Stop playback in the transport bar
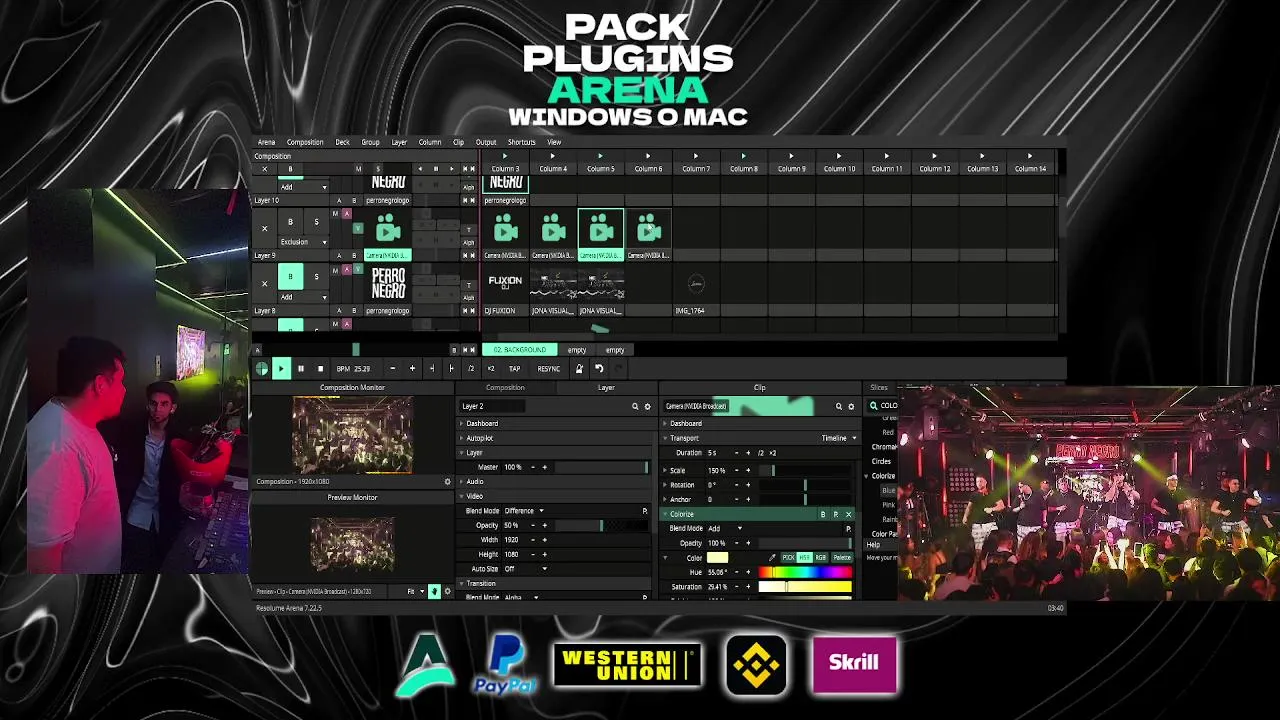This screenshot has width=1280, height=720. click(320, 368)
